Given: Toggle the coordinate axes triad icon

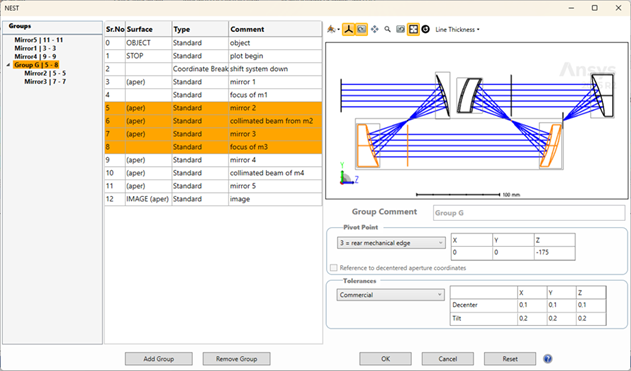Looking at the screenshot, I should tap(348, 29).
